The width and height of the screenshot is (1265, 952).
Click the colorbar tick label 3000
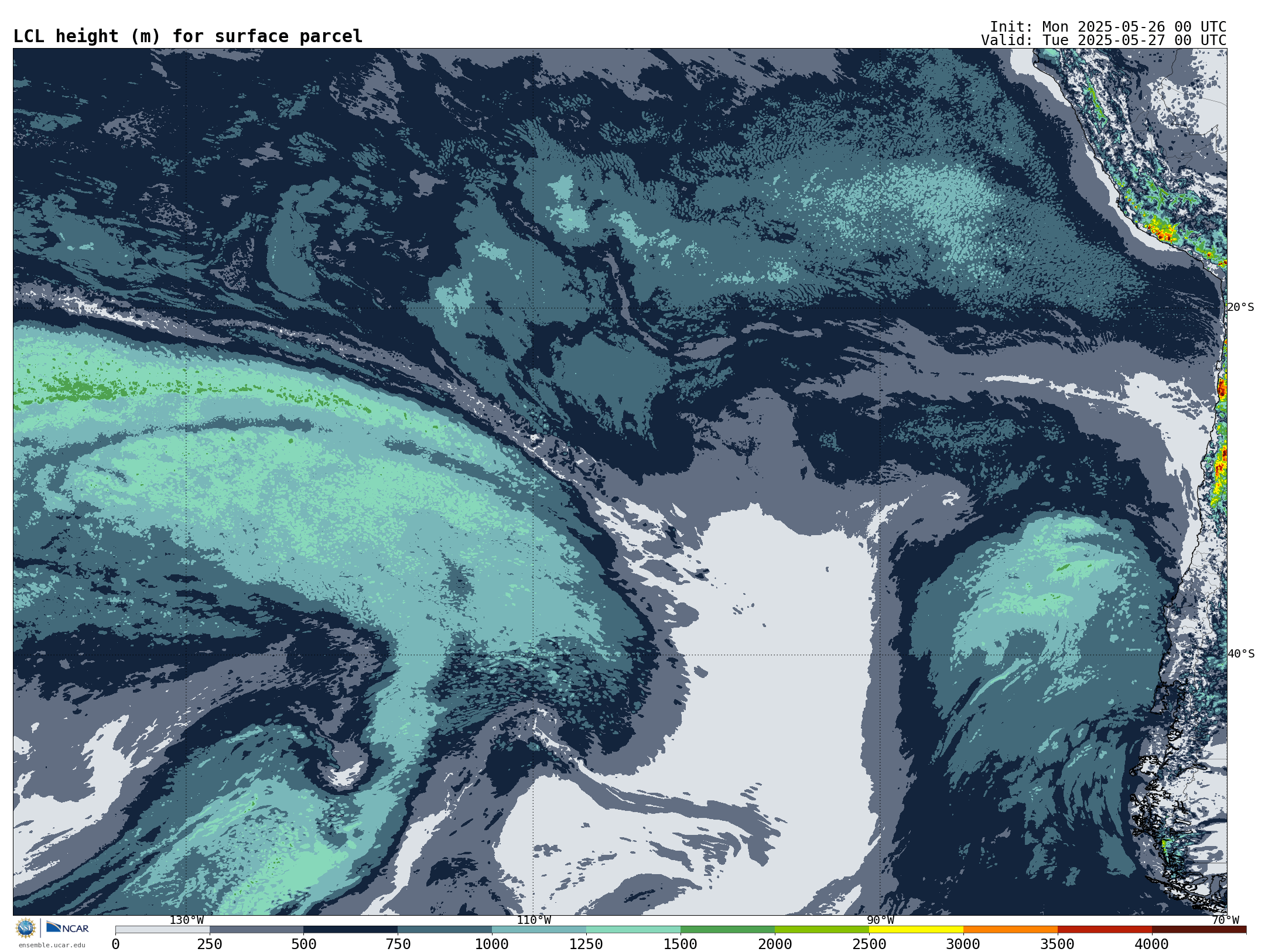click(x=963, y=944)
